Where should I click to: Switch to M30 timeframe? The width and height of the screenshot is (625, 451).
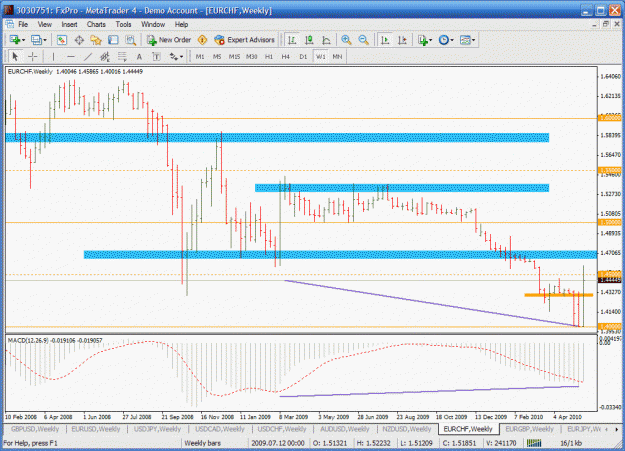pyautogui.click(x=252, y=57)
